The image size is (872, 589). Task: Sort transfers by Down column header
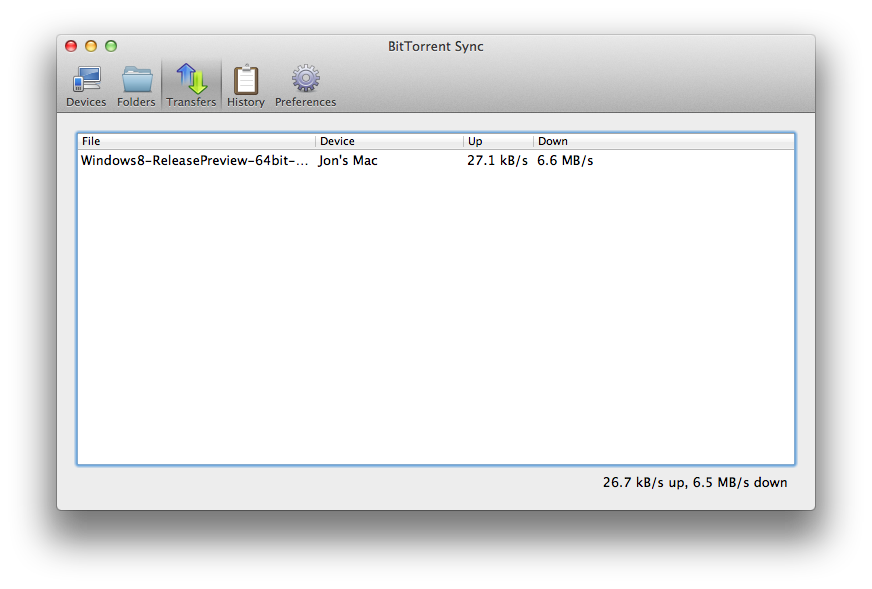coord(664,141)
